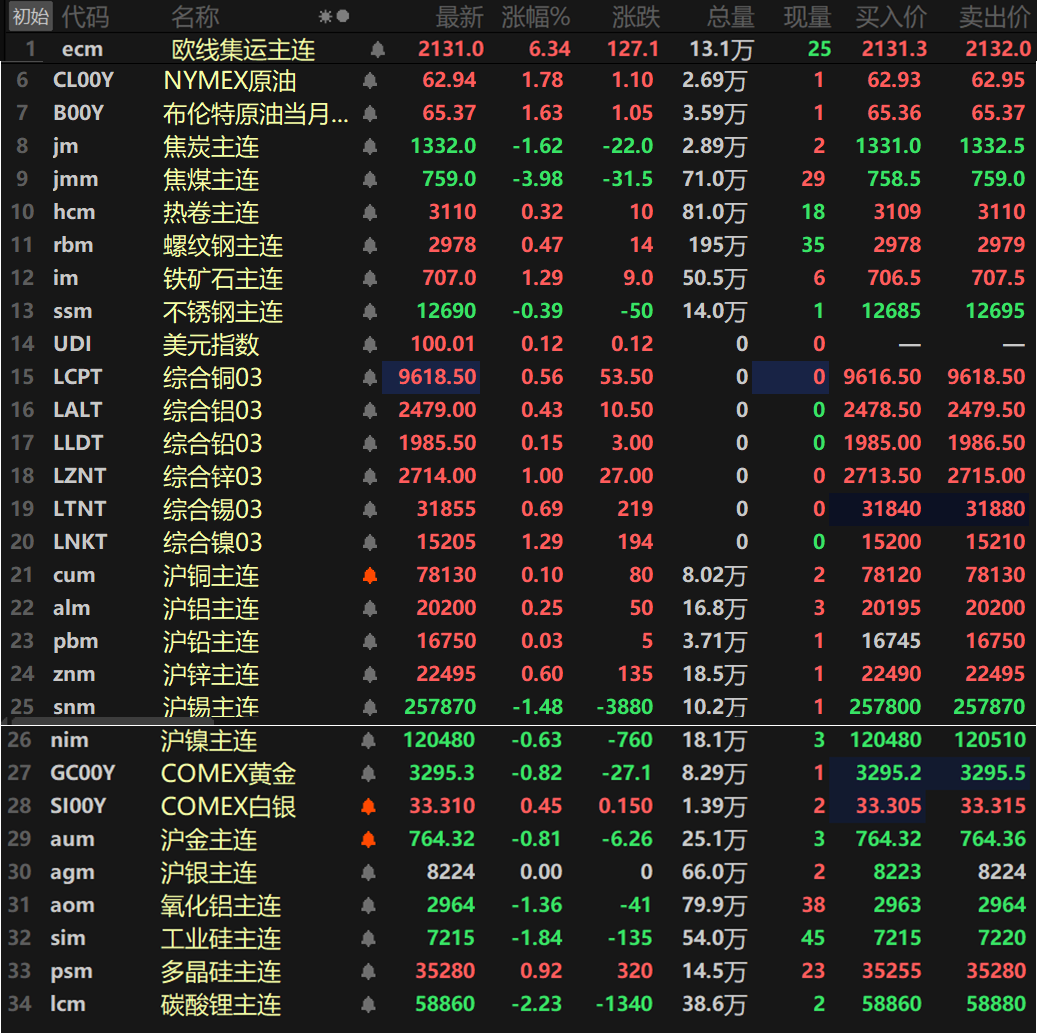Select the row with code GC00Y

[82, 773]
